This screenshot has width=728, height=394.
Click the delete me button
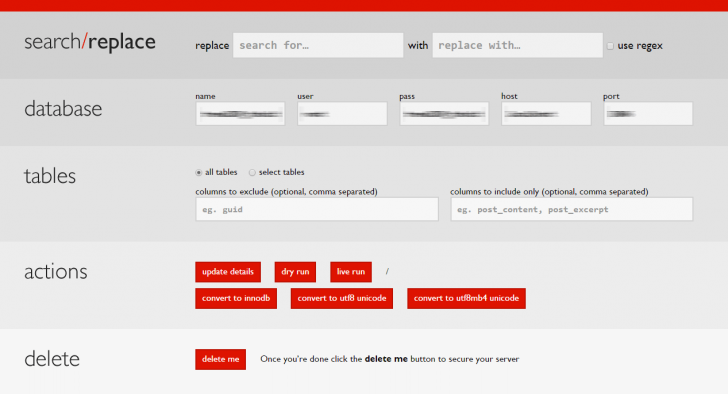(x=221, y=359)
